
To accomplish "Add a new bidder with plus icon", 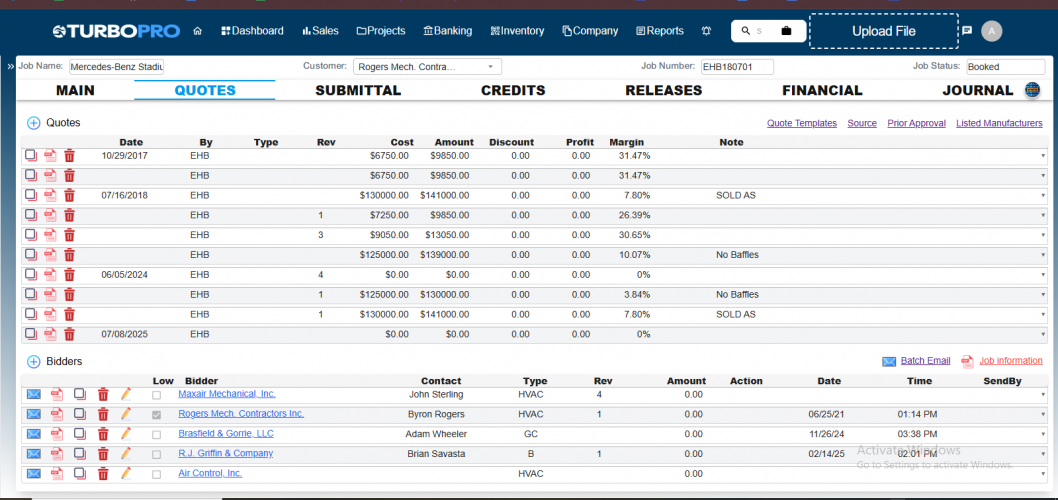I will pos(34,362).
